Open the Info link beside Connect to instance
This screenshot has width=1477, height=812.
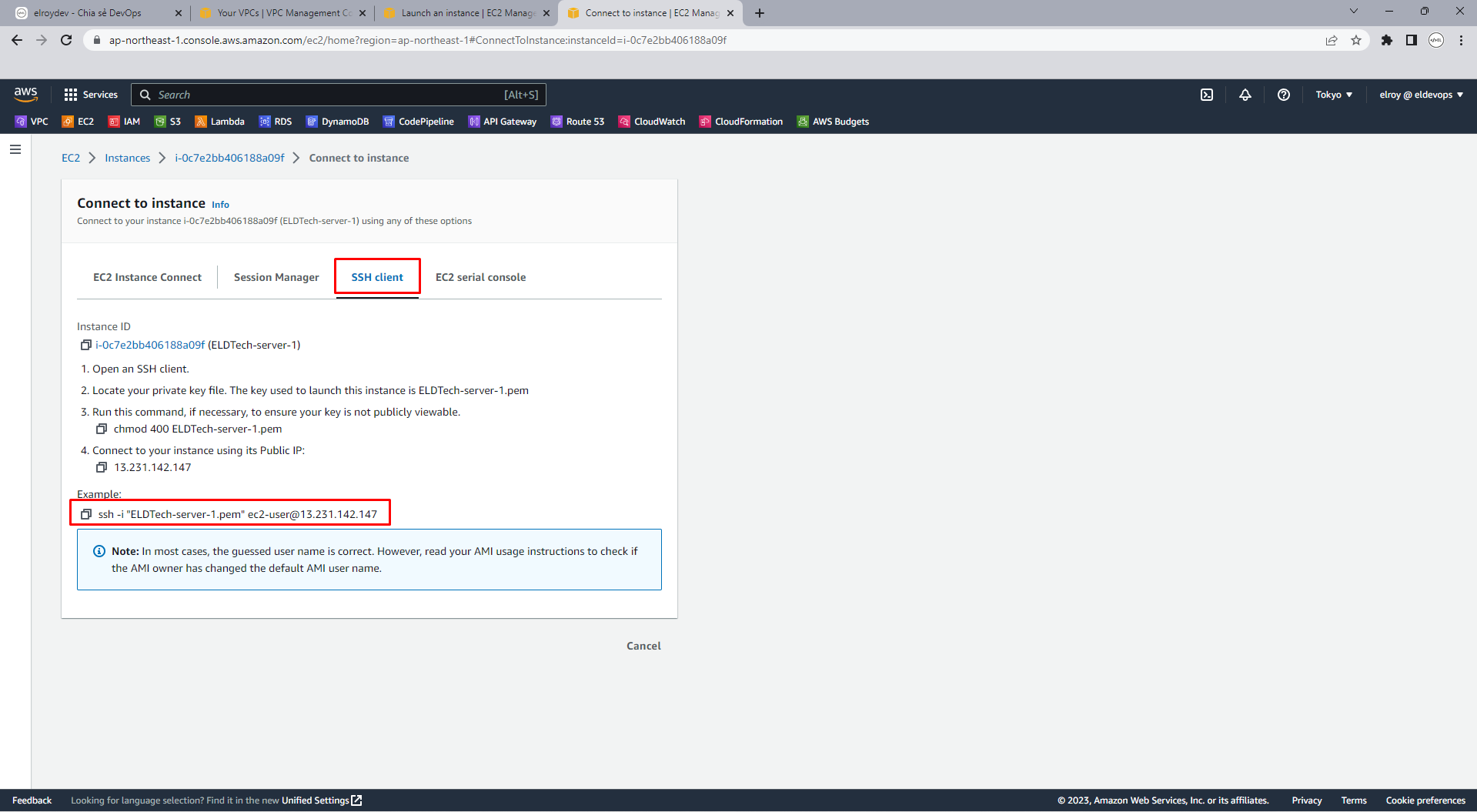click(x=220, y=205)
